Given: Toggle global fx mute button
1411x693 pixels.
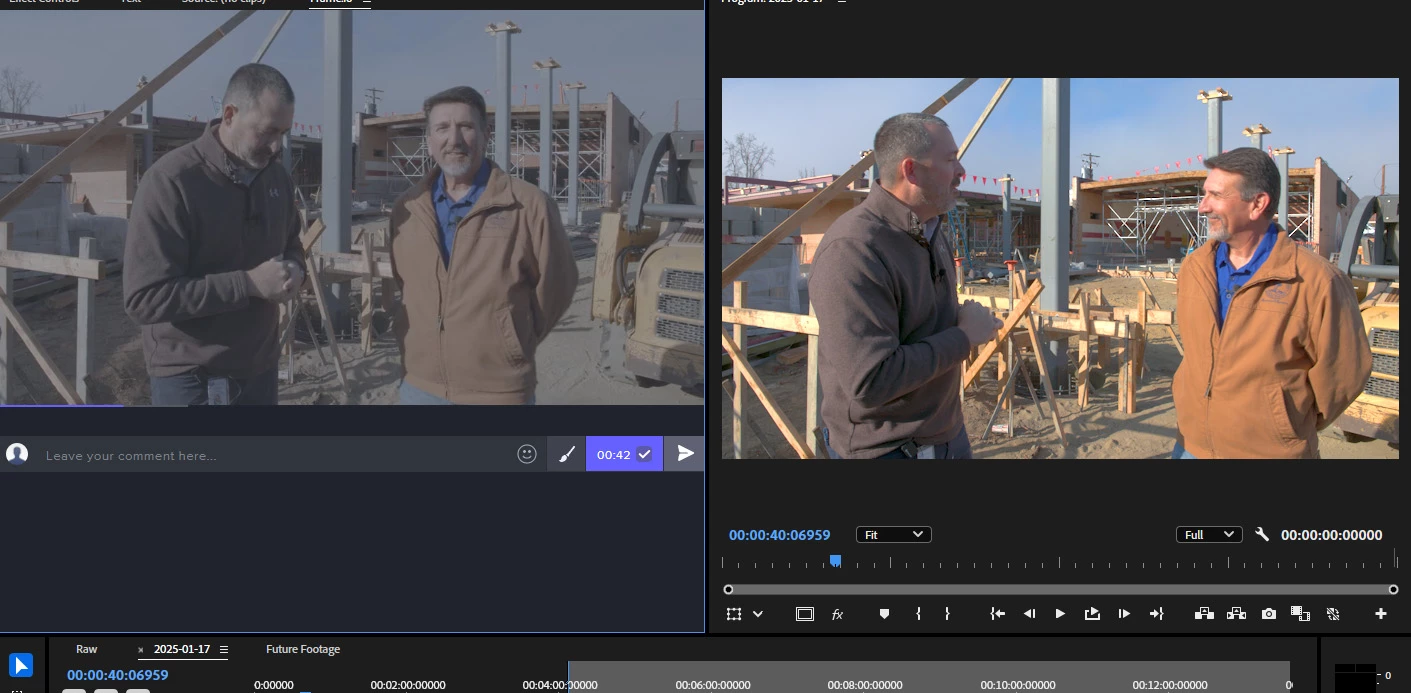Looking at the screenshot, I should pyautogui.click(x=837, y=614).
